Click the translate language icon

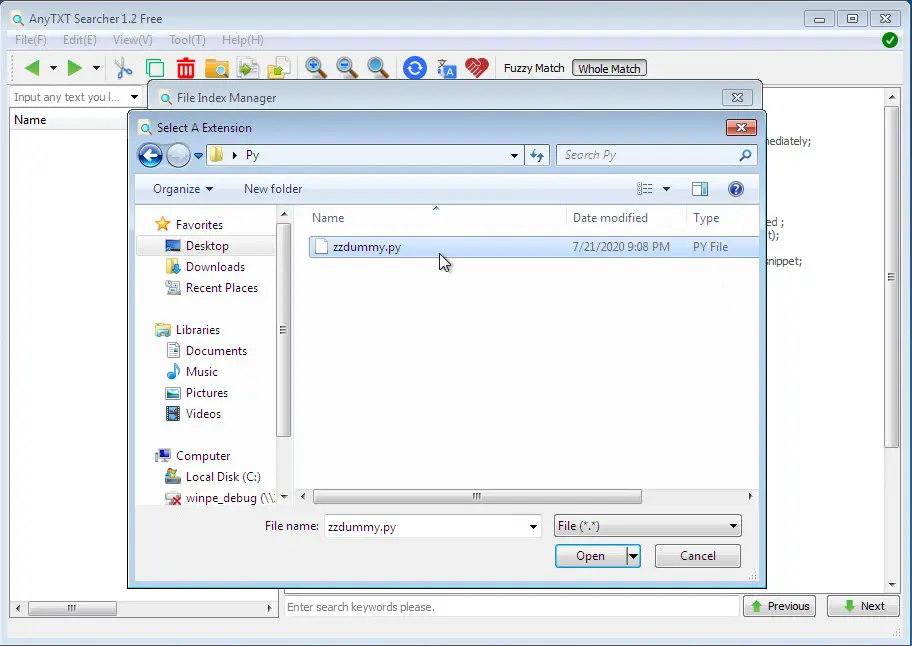pos(447,68)
